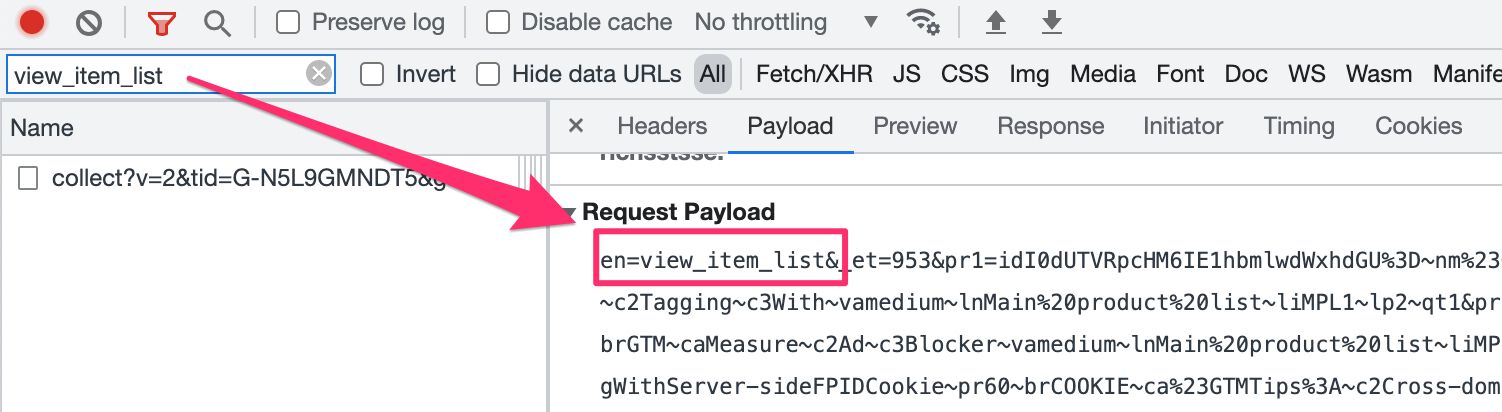Filter requests by Fetch/XHR type

pyautogui.click(x=814, y=74)
